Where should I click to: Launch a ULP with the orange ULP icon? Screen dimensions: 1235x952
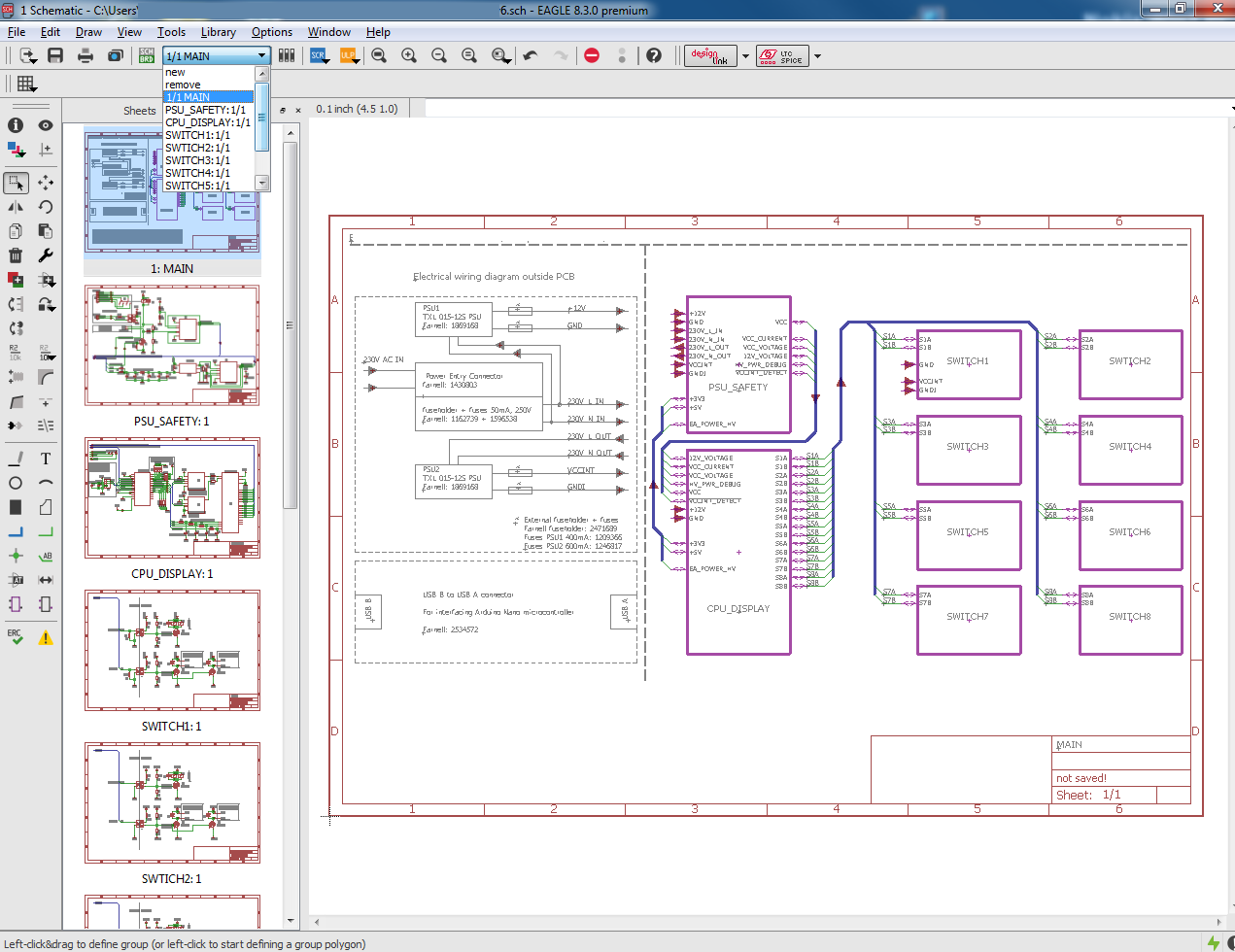tap(348, 55)
